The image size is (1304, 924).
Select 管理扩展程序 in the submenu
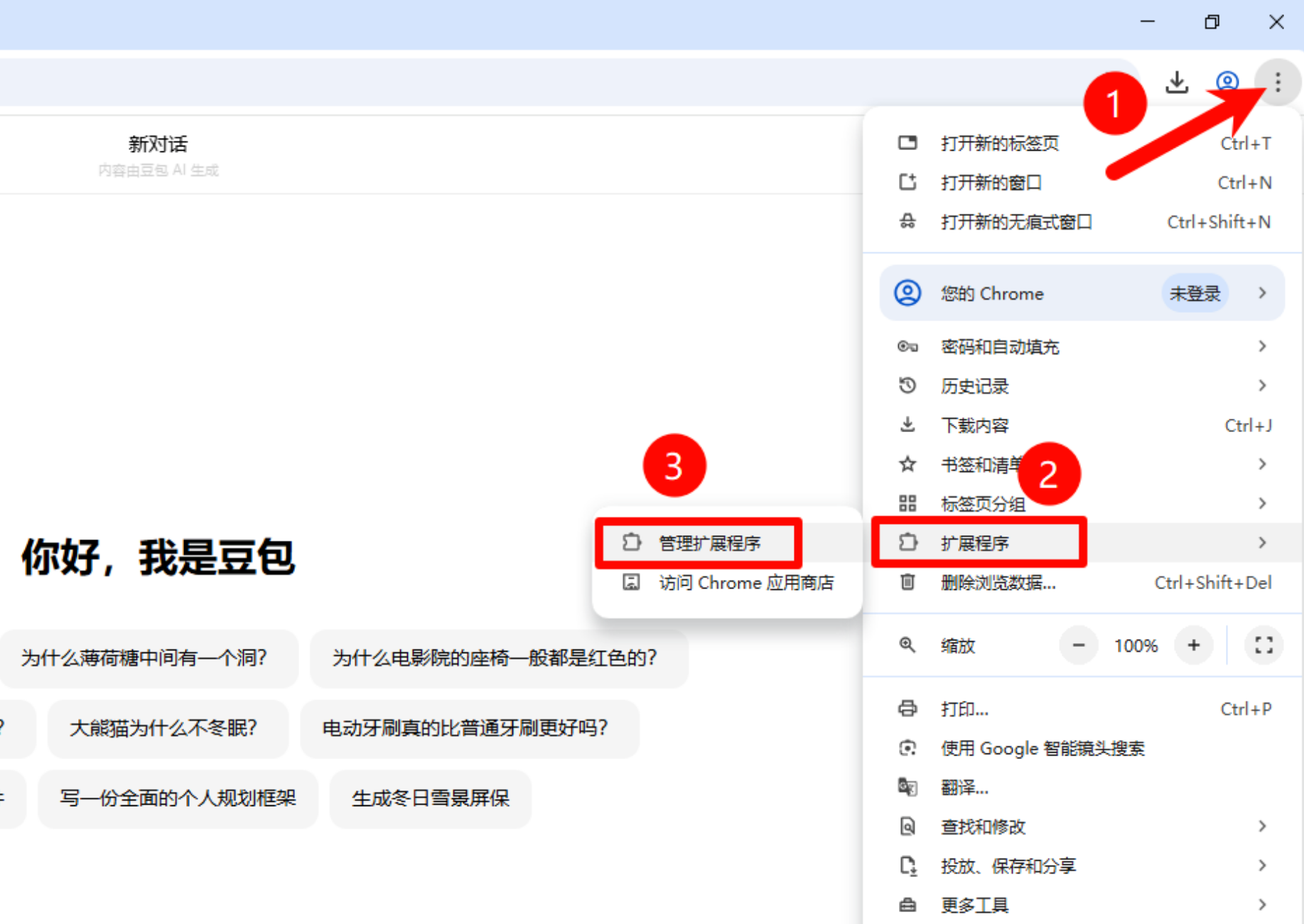708,542
